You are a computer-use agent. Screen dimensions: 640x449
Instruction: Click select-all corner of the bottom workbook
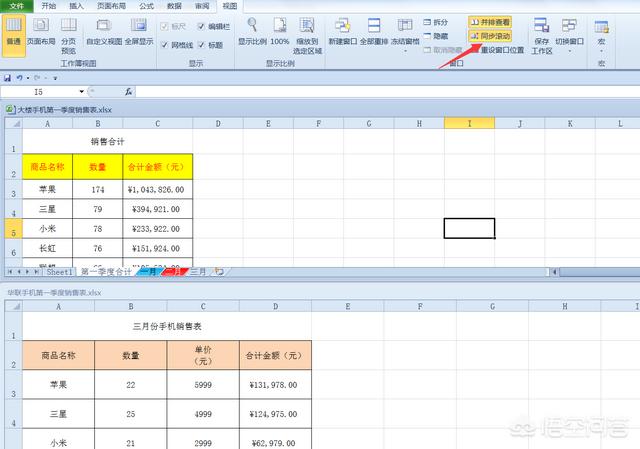click(13, 306)
